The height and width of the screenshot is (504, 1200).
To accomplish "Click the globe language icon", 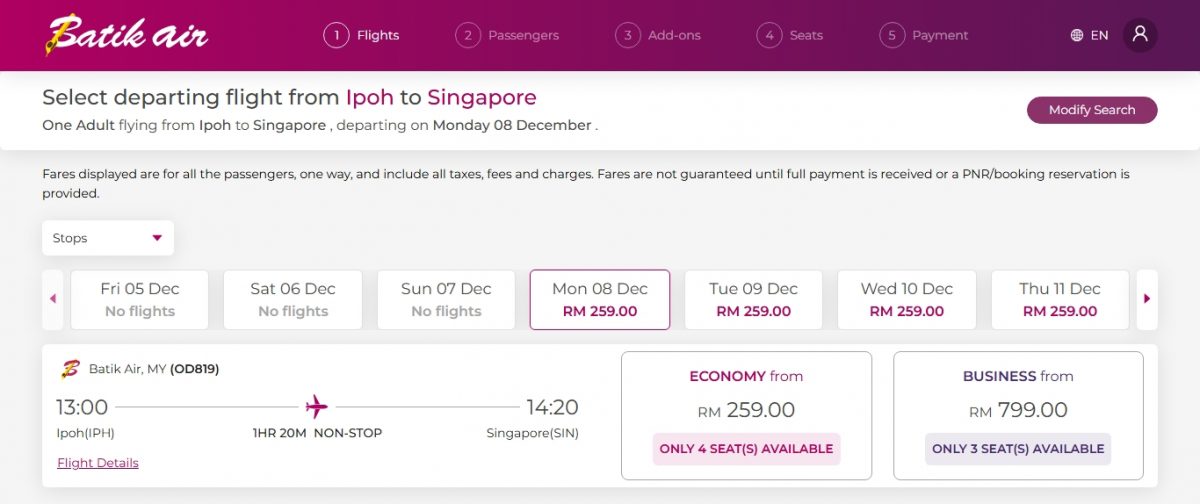I will (x=1077, y=35).
